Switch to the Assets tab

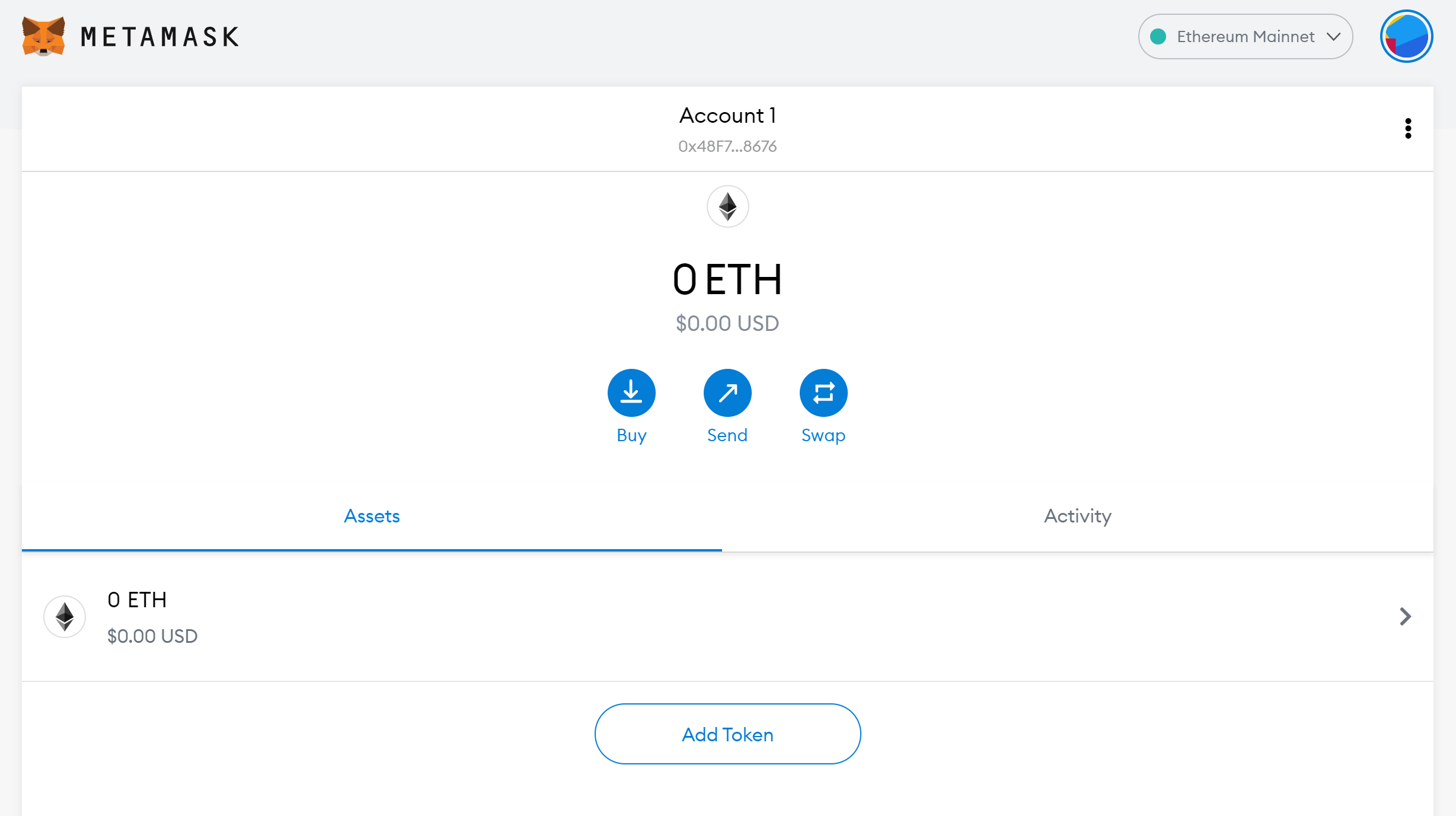(x=372, y=516)
